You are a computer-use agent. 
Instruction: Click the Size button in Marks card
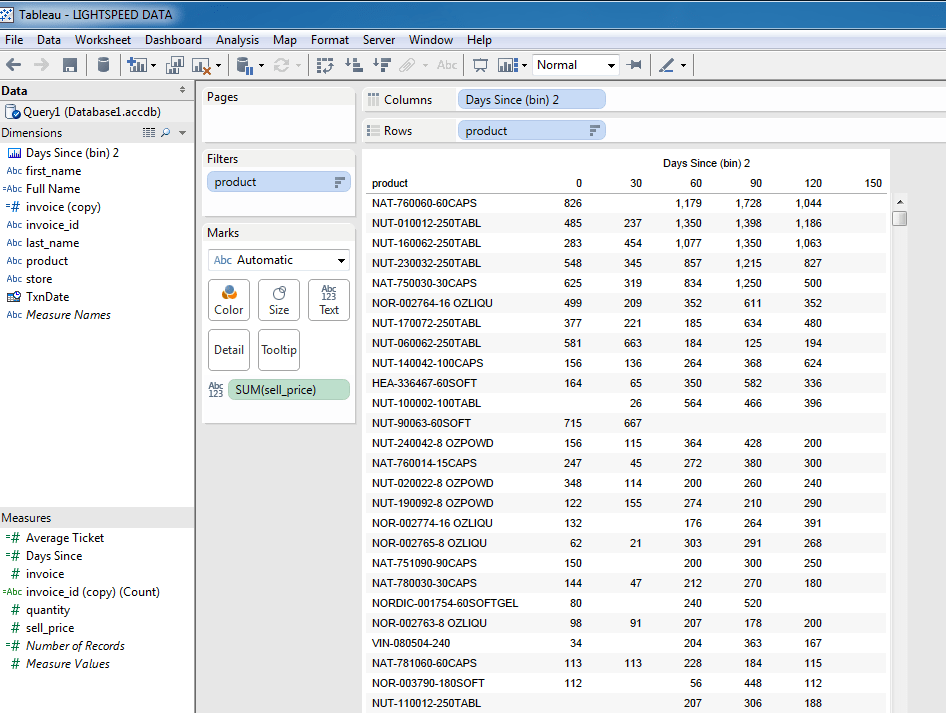pos(279,300)
